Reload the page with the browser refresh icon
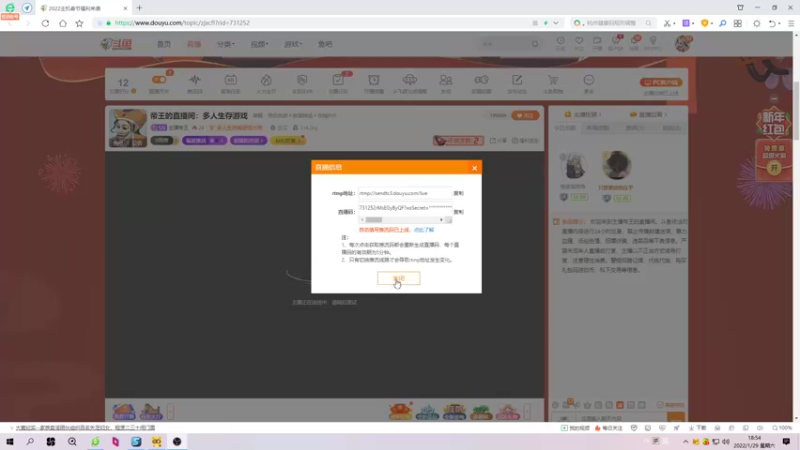 tap(45, 23)
